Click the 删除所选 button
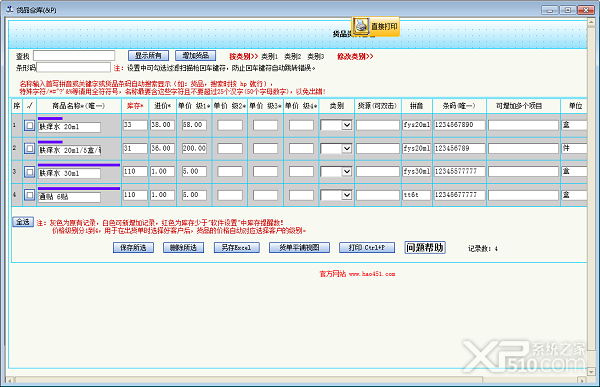This screenshot has height=387, width=600. 183,248
